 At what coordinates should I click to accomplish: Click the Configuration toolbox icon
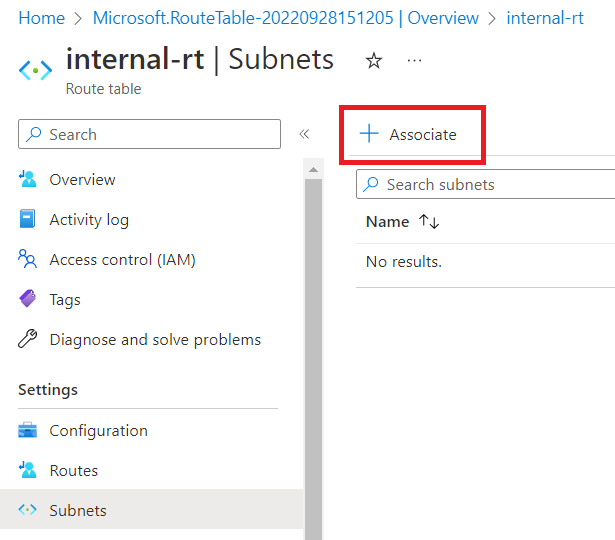[28, 431]
